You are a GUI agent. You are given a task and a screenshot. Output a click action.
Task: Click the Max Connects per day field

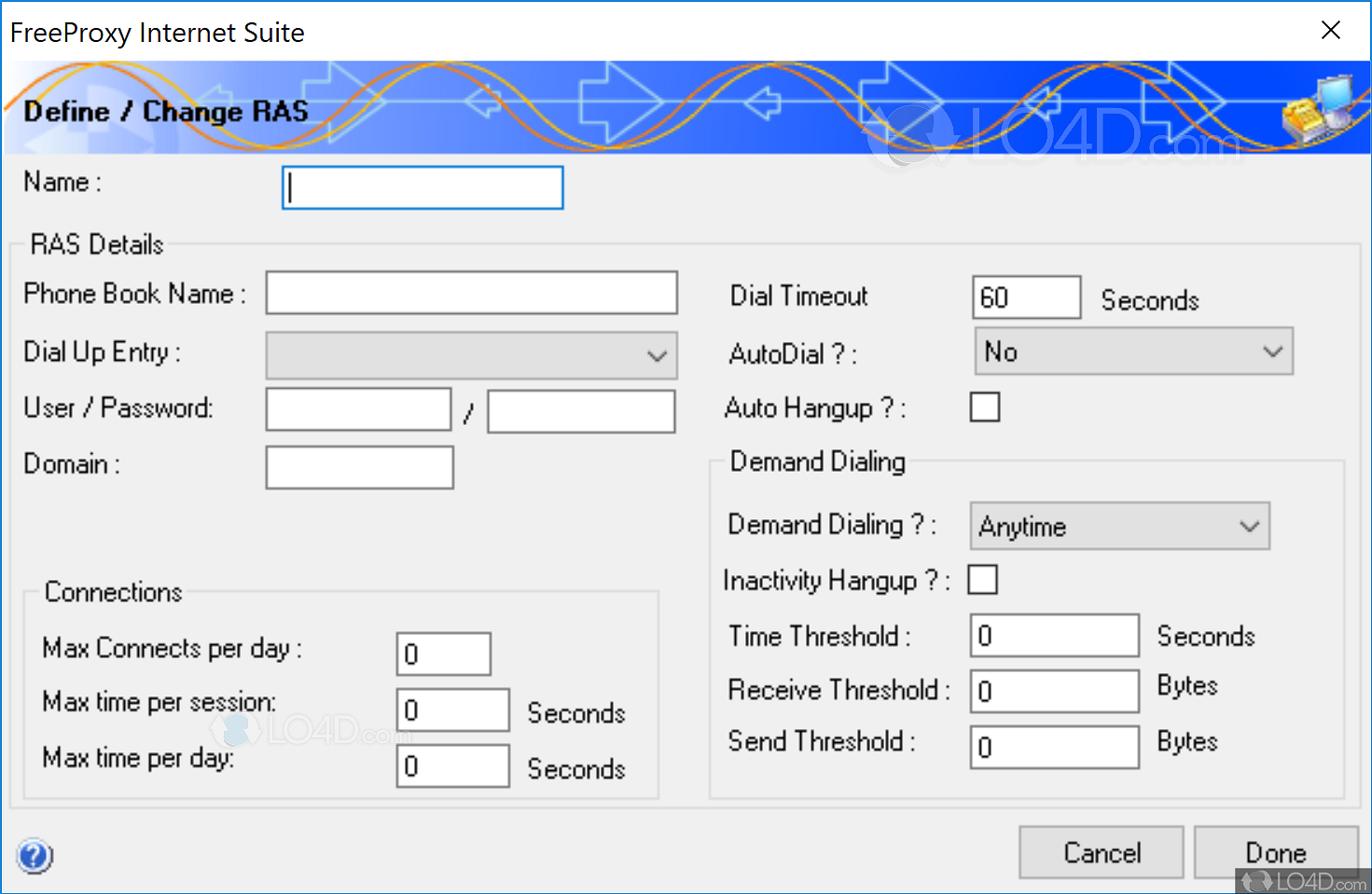[x=443, y=654]
